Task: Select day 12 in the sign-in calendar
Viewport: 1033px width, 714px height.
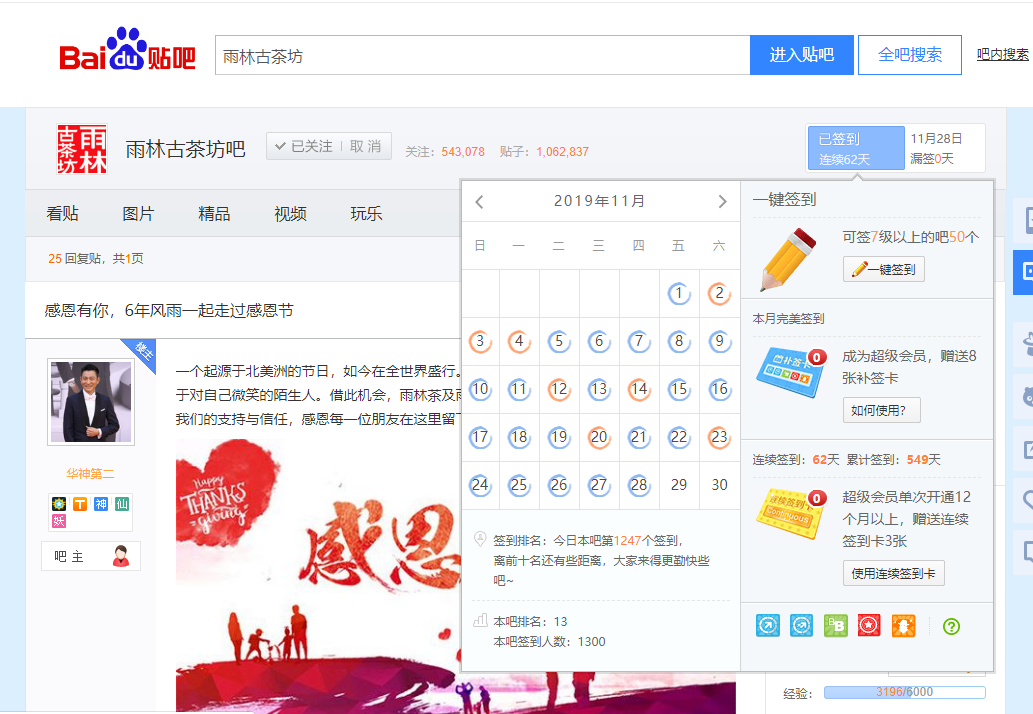Action: tap(559, 389)
